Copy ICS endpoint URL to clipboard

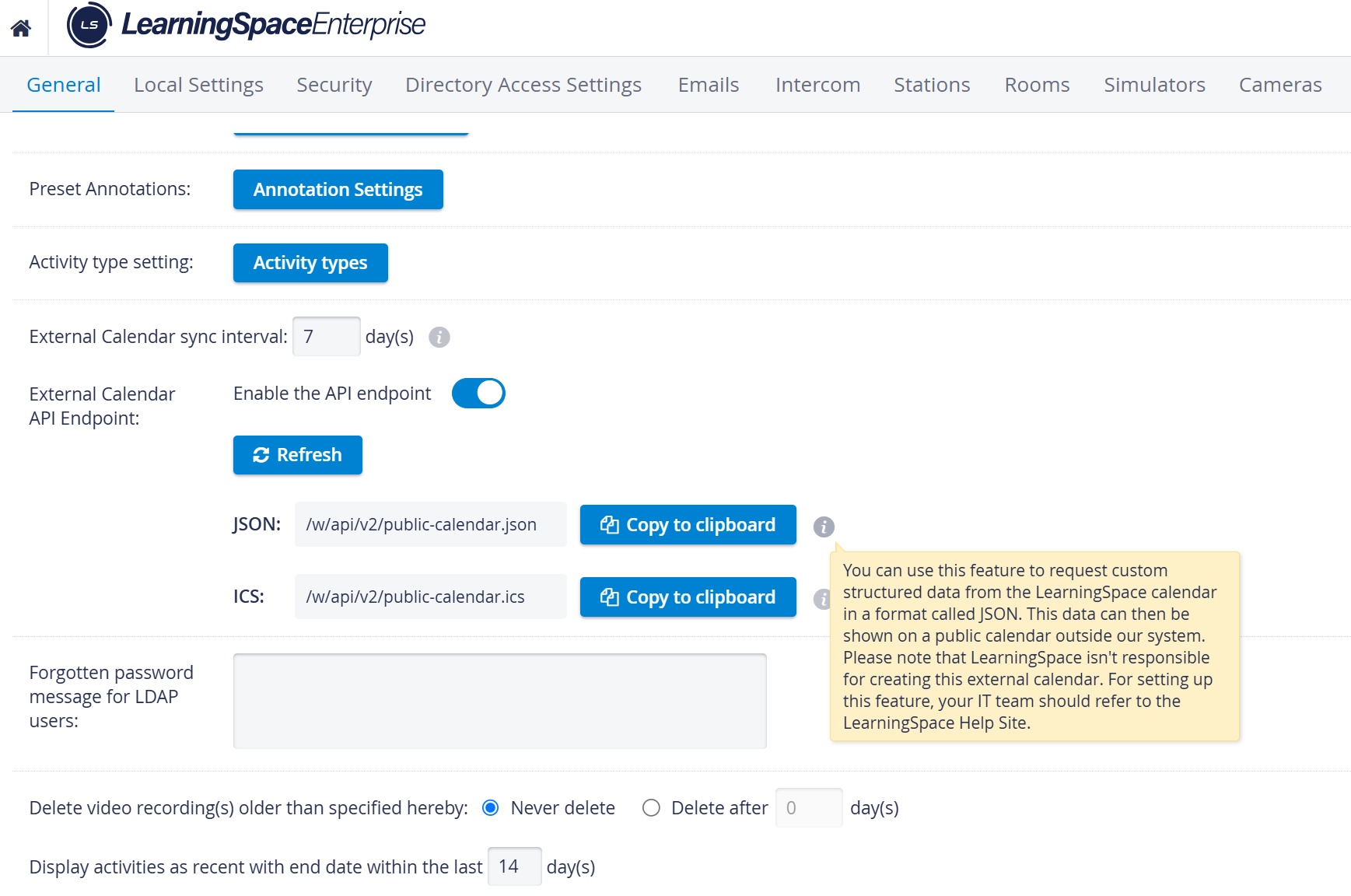coord(688,597)
